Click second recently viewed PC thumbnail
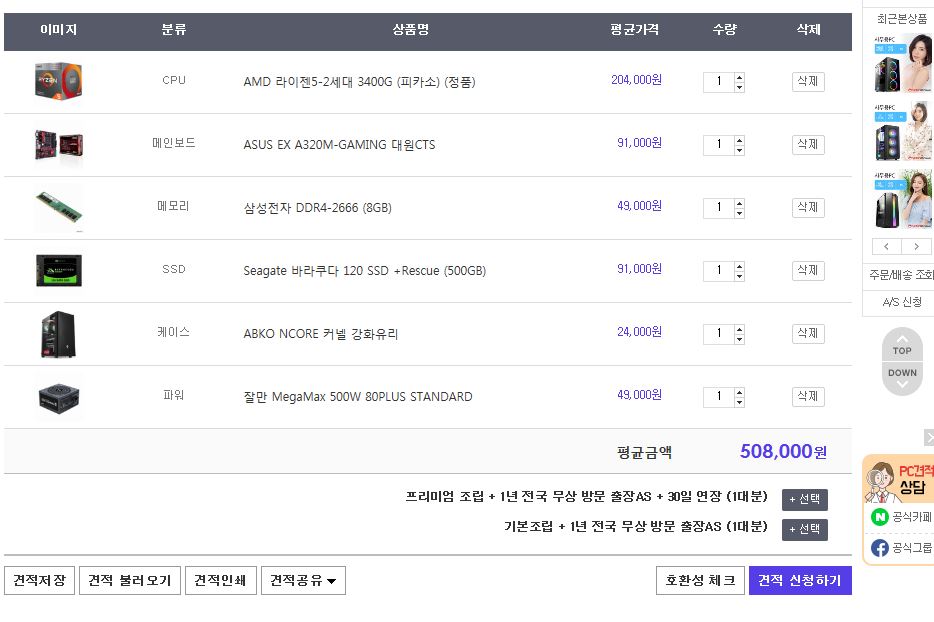934x622 pixels. click(x=902, y=131)
